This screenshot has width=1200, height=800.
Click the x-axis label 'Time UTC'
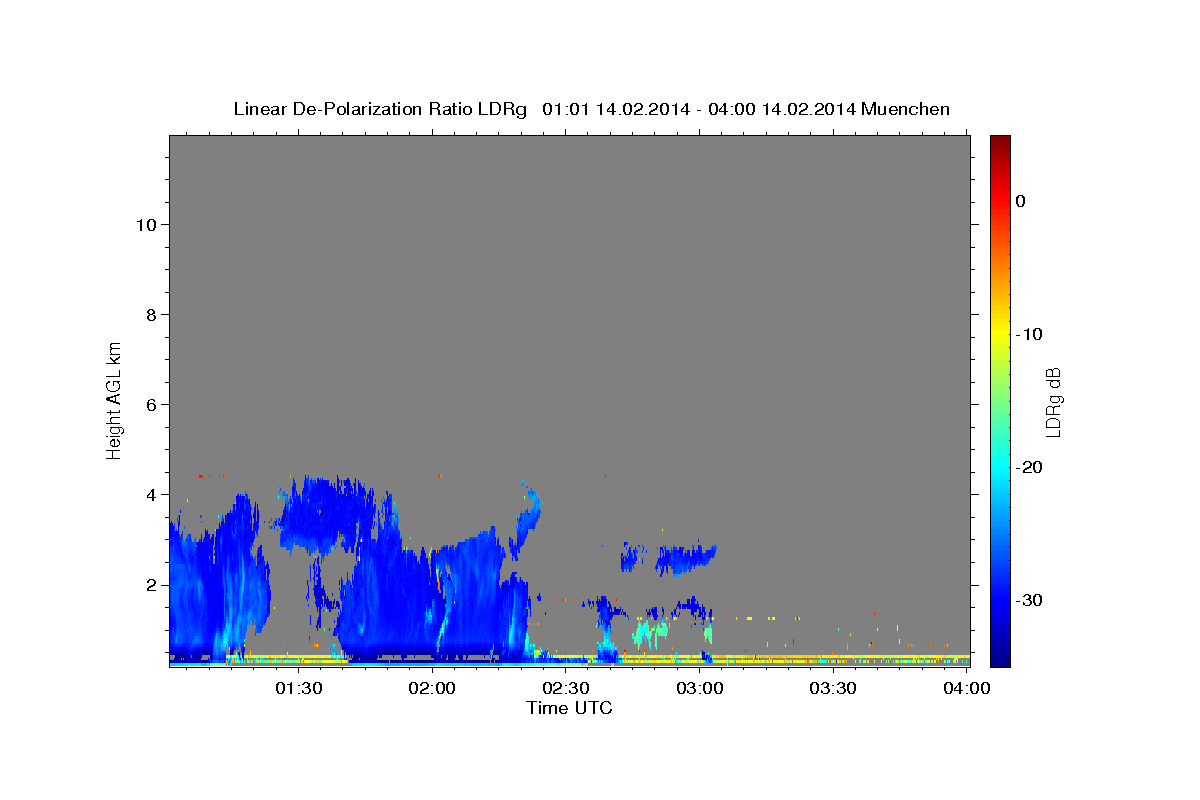click(x=569, y=708)
